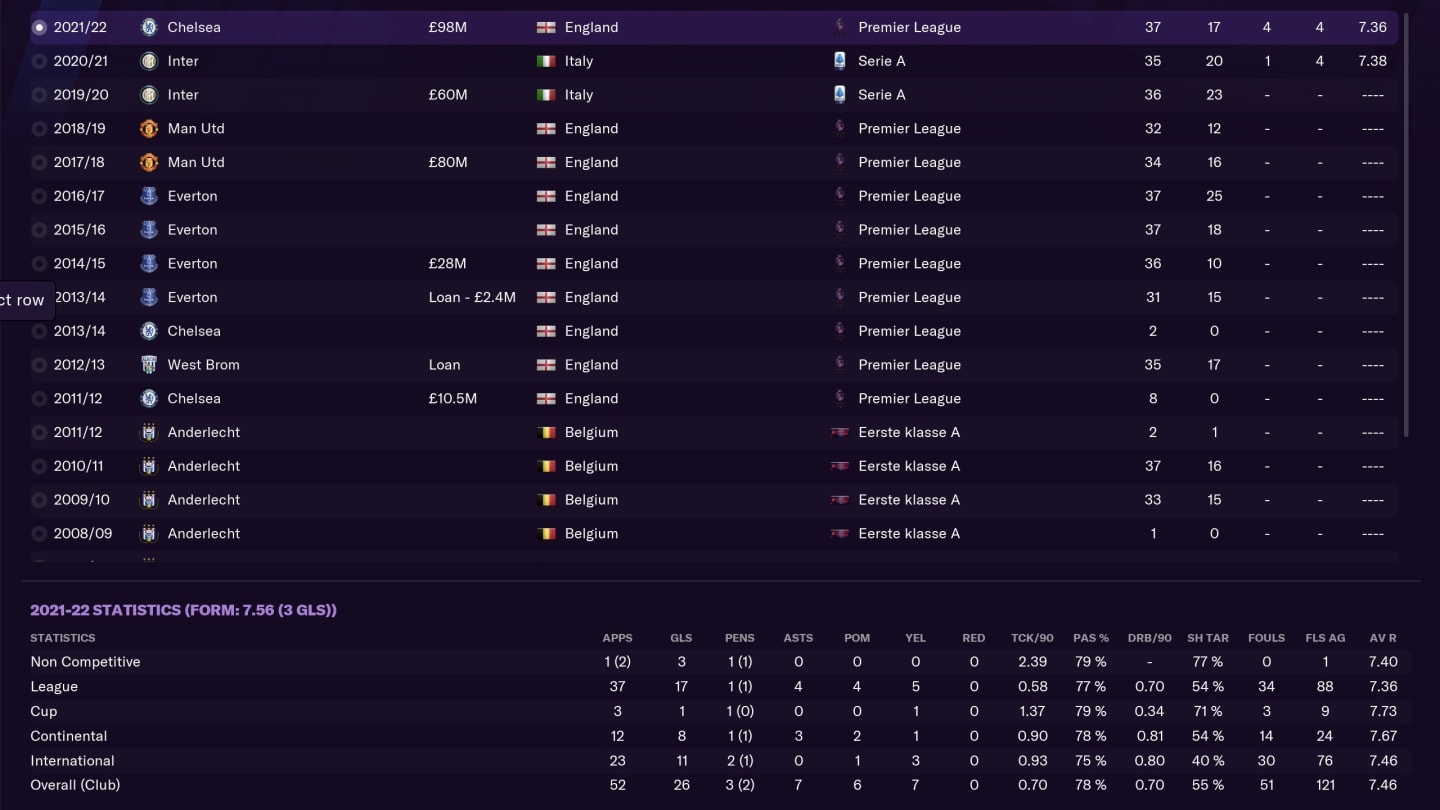Image resolution: width=1440 pixels, height=810 pixels.
Task: Select the 2012/13 West Brom season radio
Action: [39, 365]
